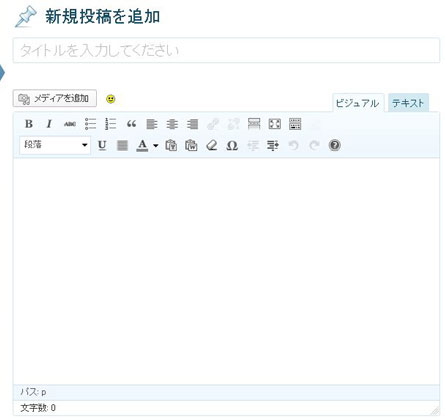The image size is (445, 420).
Task: Toggle underline formatting
Action: point(102,145)
